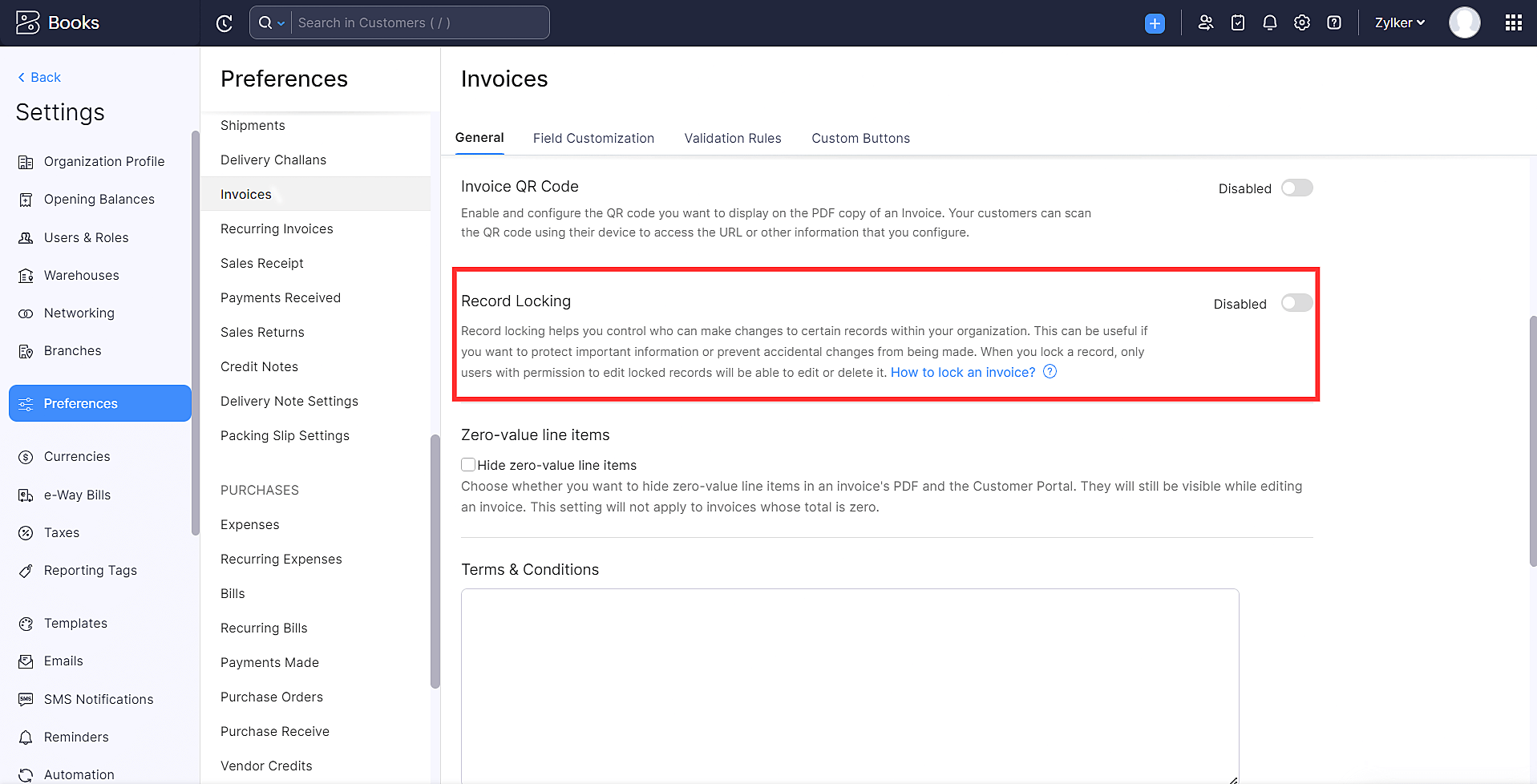Viewport: 1537px width, 784px height.
Task: Click the How to lock an invoice link
Action: 962,372
